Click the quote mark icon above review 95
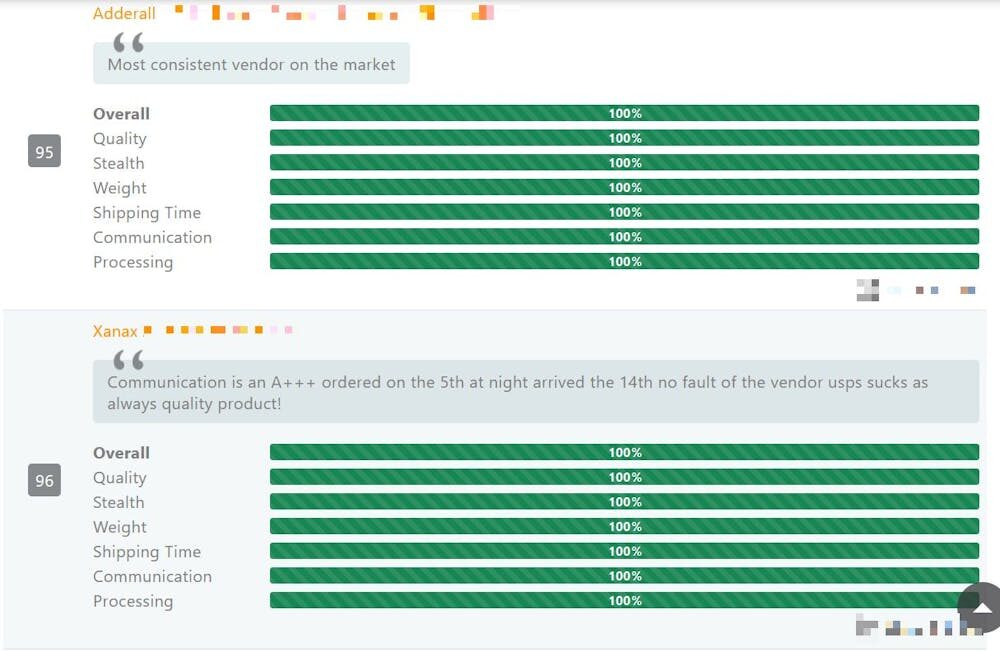Image resolution: width=1000 pixels, height=652 pixels. tap(128, 42)
